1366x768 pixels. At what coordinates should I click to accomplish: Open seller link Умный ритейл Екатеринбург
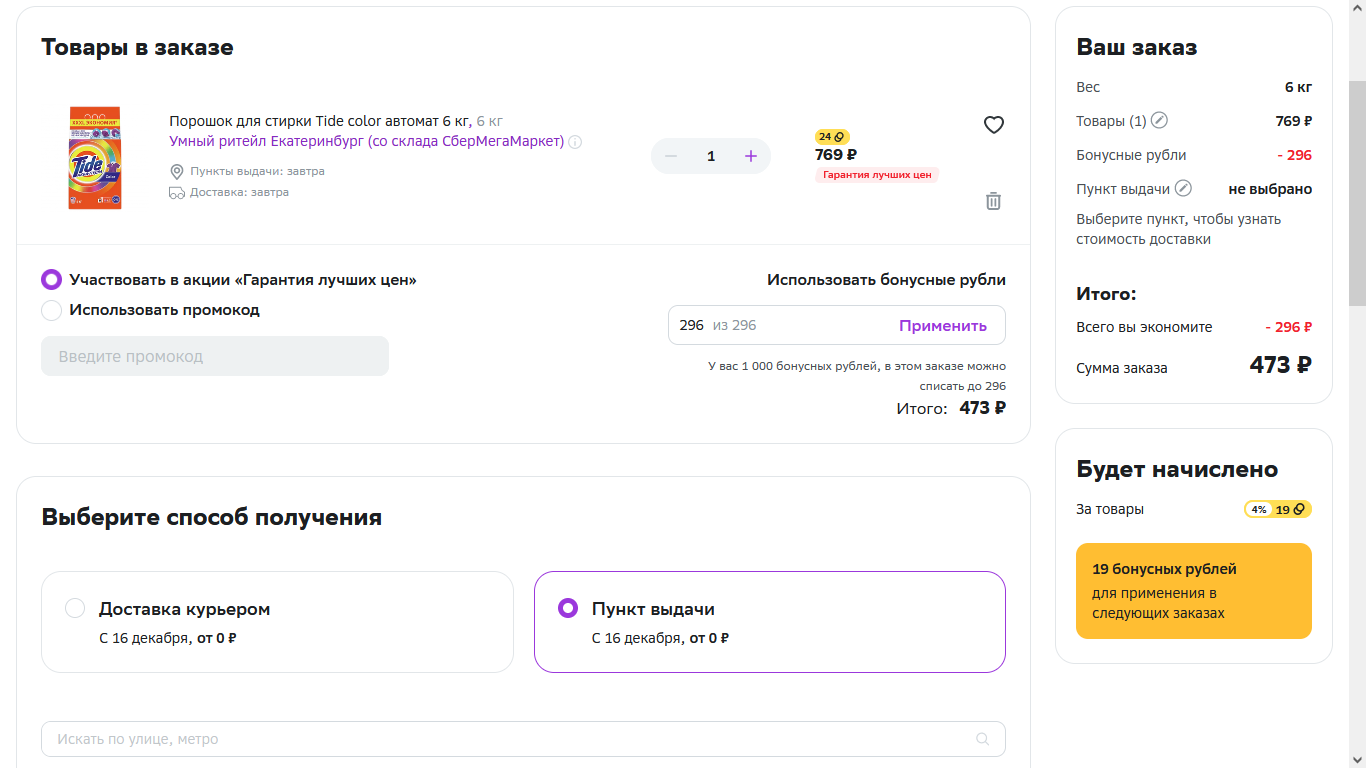pyautogui.click(x=366, y=141)
